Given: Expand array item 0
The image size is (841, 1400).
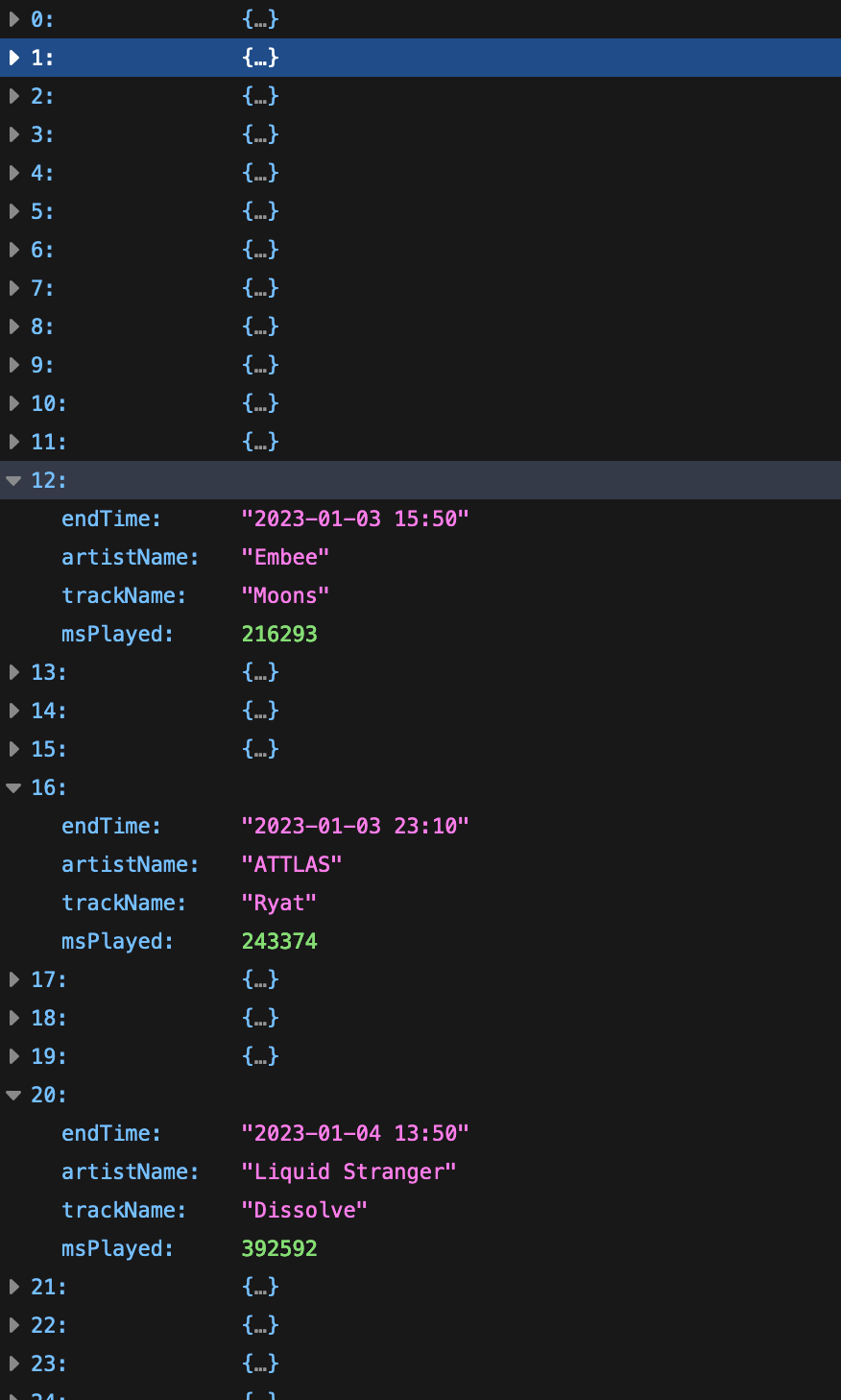Looking at the screenshot, I should pos(14,19).
